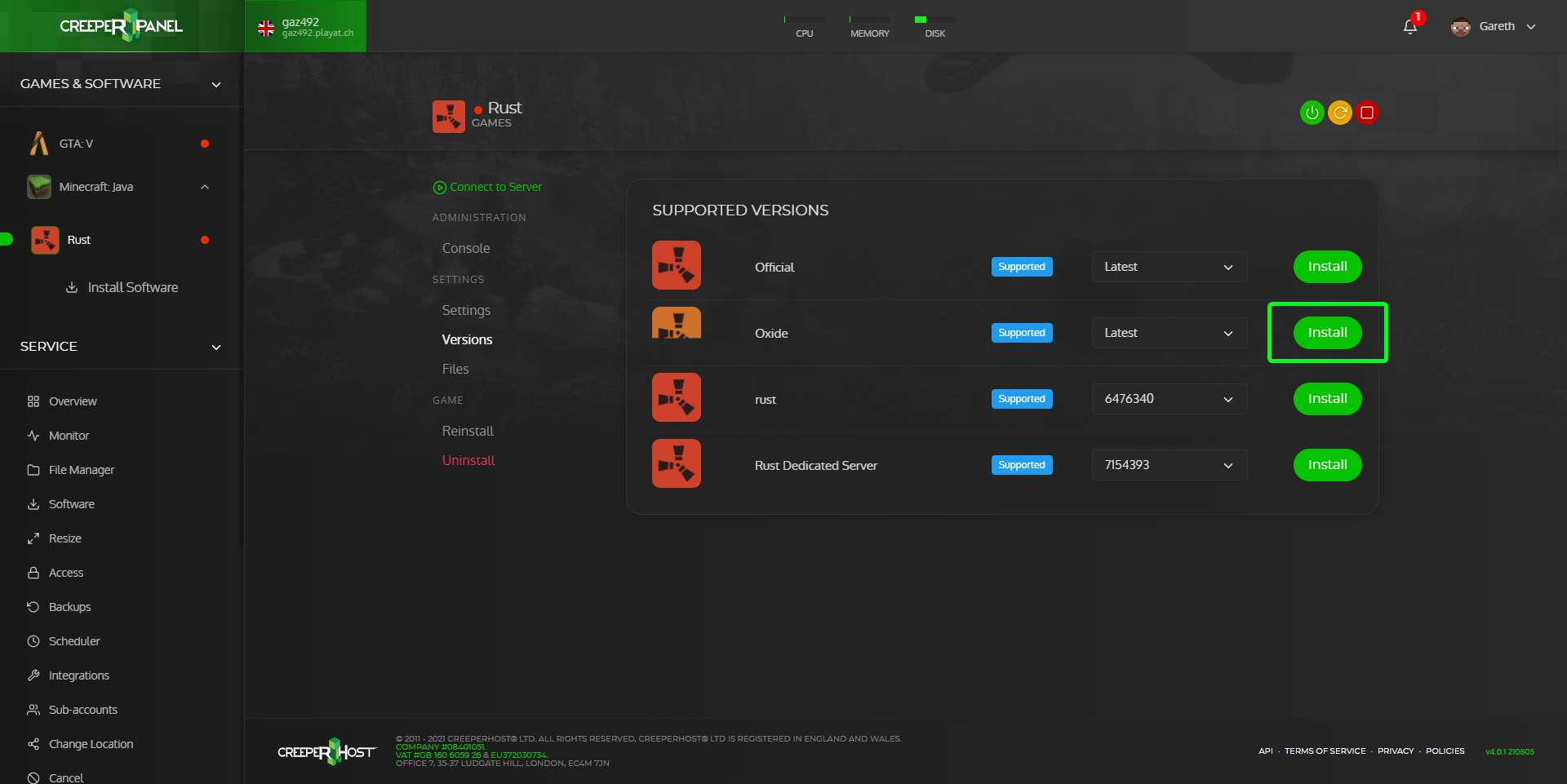Collapse the Minecraft: Java chevron
This screenshot has height=784, width=1567.
205,187
